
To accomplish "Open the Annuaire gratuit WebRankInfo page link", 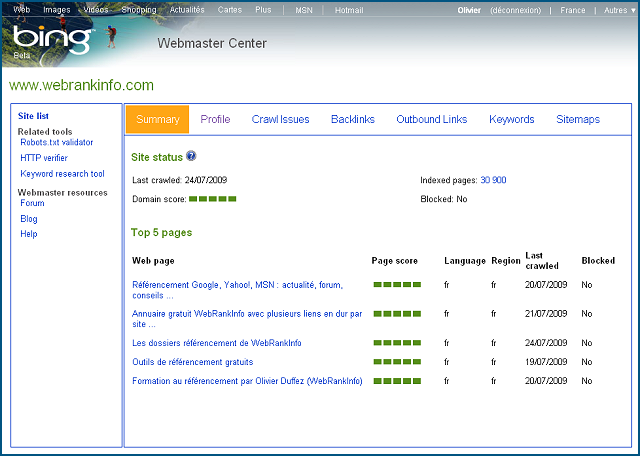I will (247, 319).
